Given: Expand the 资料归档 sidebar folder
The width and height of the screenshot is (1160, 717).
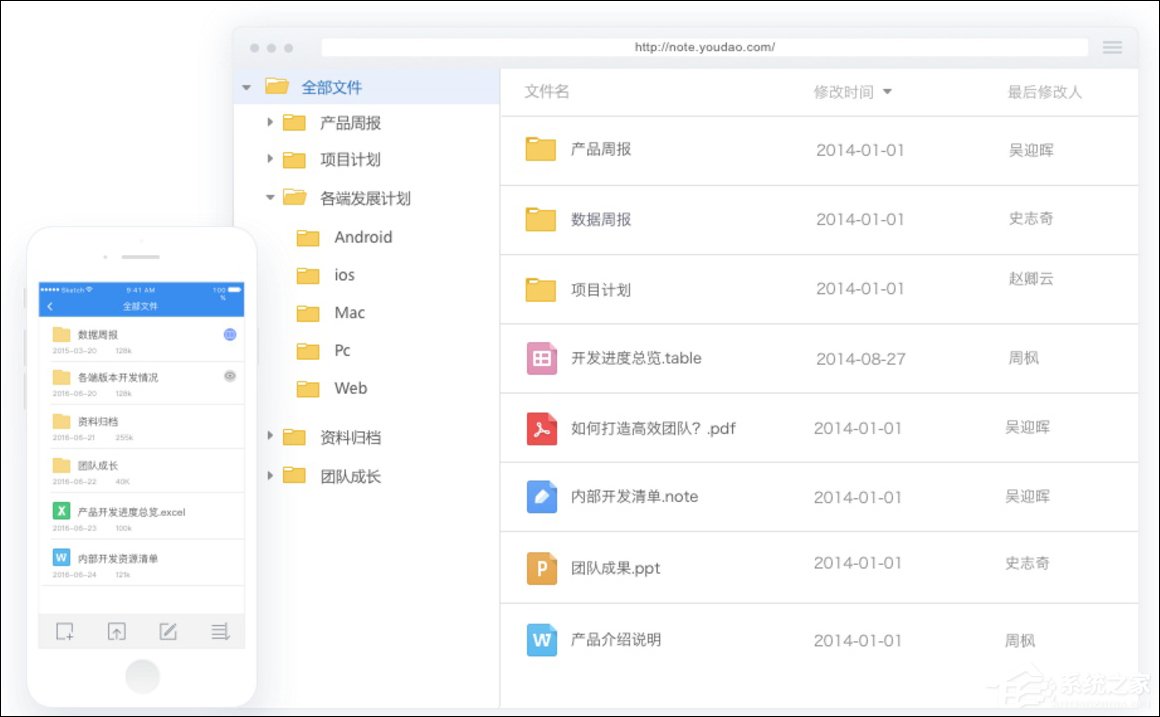Looking at the screenshot, I should (268, 436).
